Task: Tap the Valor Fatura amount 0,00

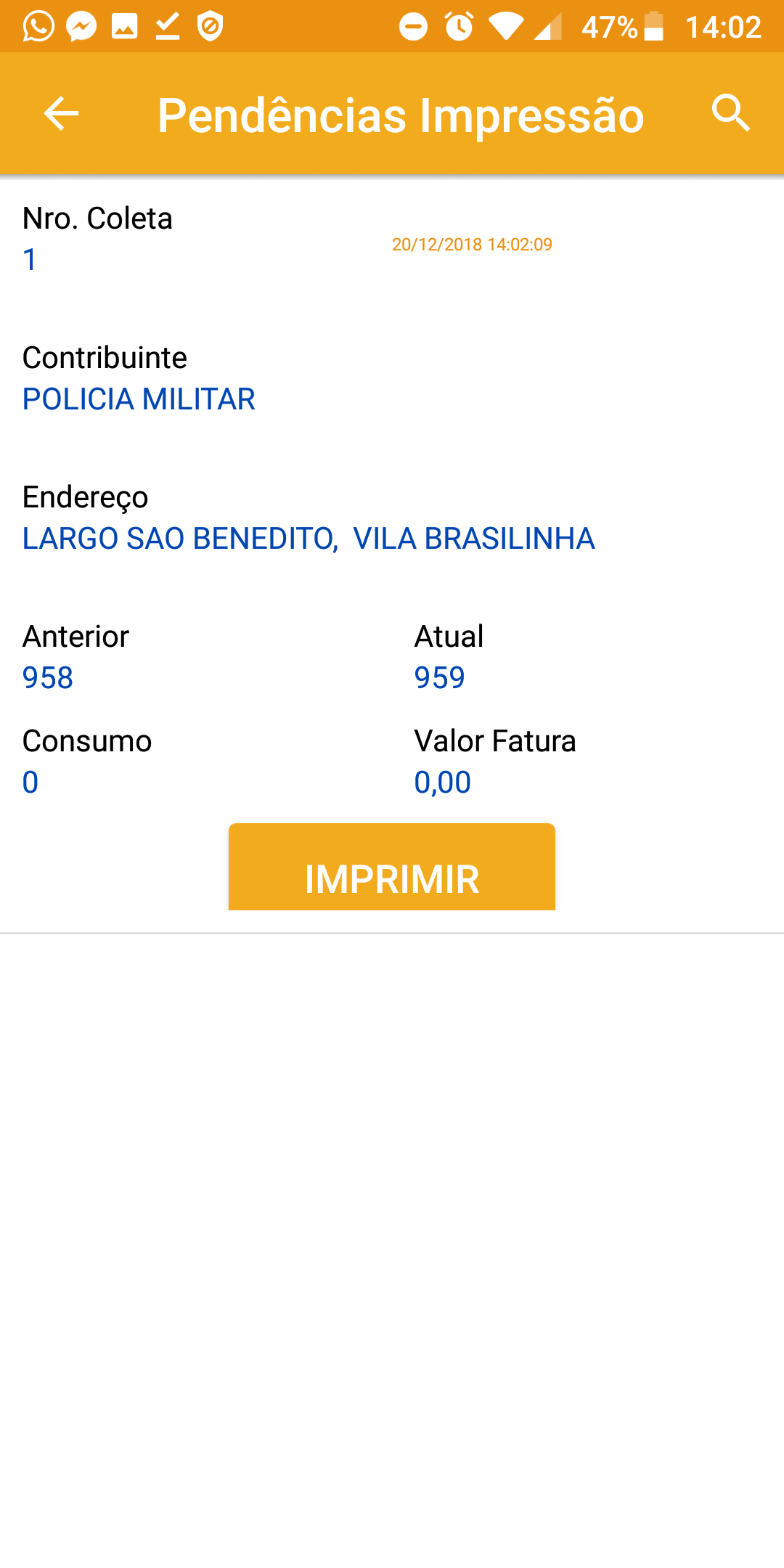Action: click(x=442, y=783)
